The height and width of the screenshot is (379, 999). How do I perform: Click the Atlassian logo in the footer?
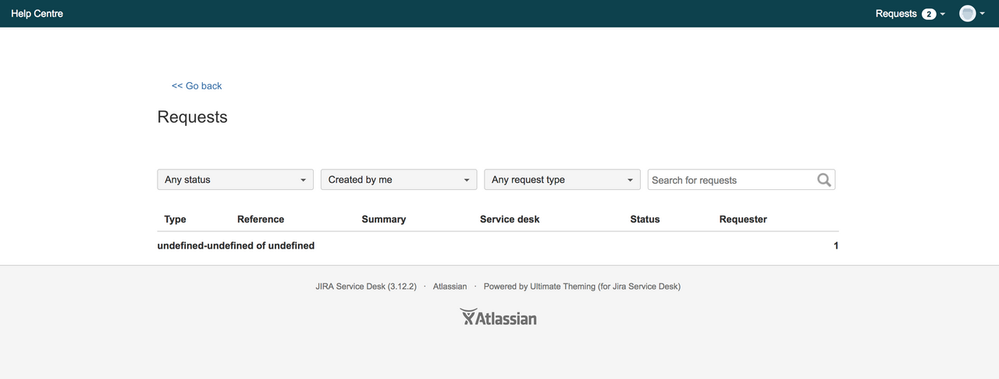[498, 317]
